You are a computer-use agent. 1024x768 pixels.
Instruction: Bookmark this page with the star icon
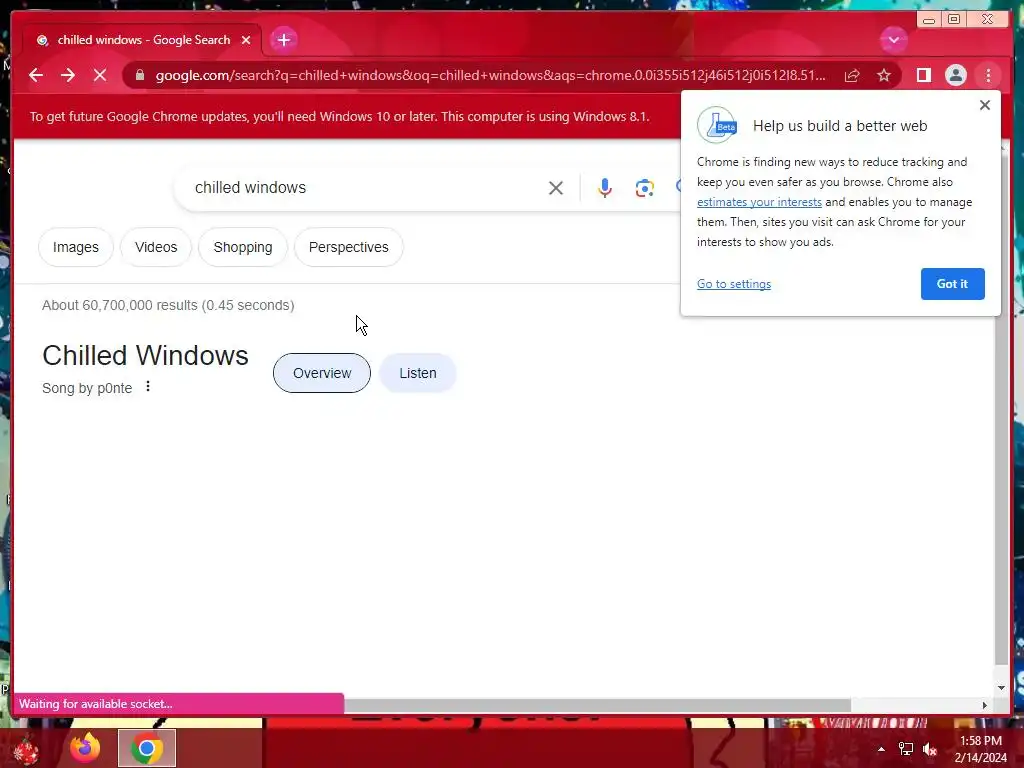pos(884,76)
